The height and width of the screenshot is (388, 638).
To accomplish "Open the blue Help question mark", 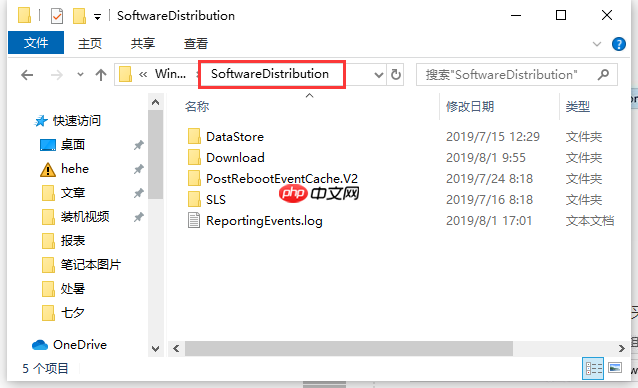I will [618, 44].
